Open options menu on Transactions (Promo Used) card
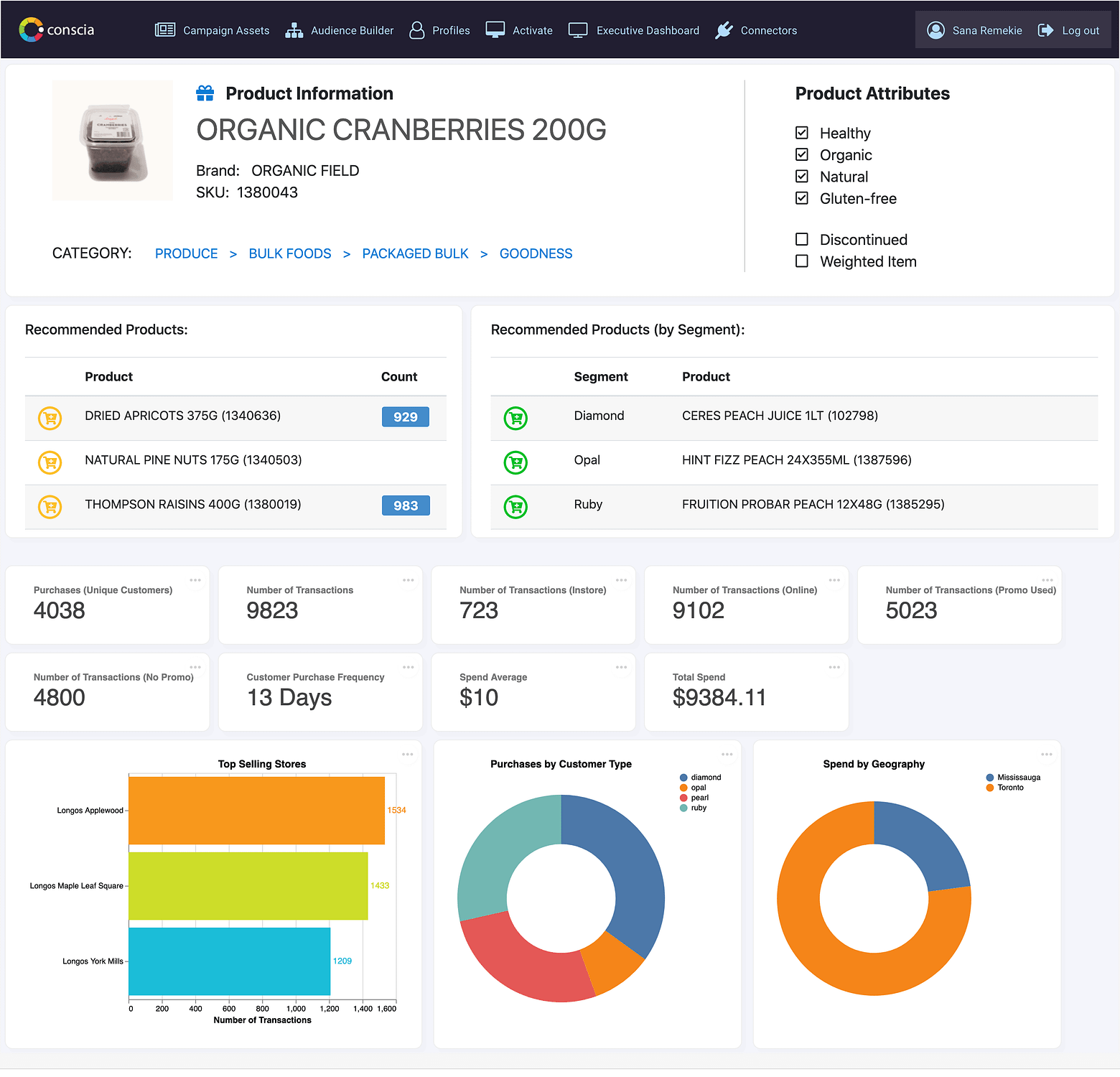1120x1077 pixels. click(x=1047, y=580)
